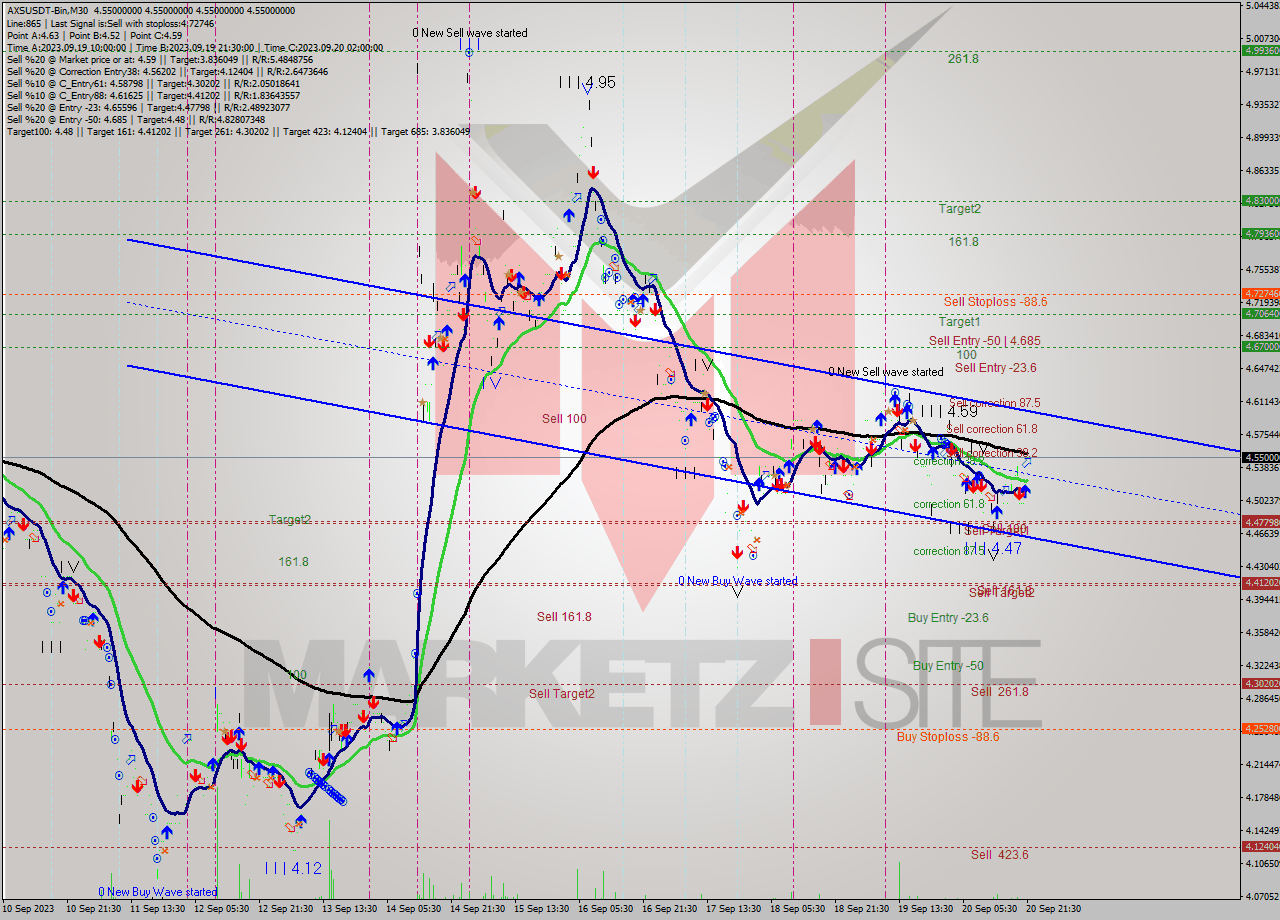Click the '17 Sep 13:30' time axis label
Screen dimensions: 1280x920
point(733,909)
